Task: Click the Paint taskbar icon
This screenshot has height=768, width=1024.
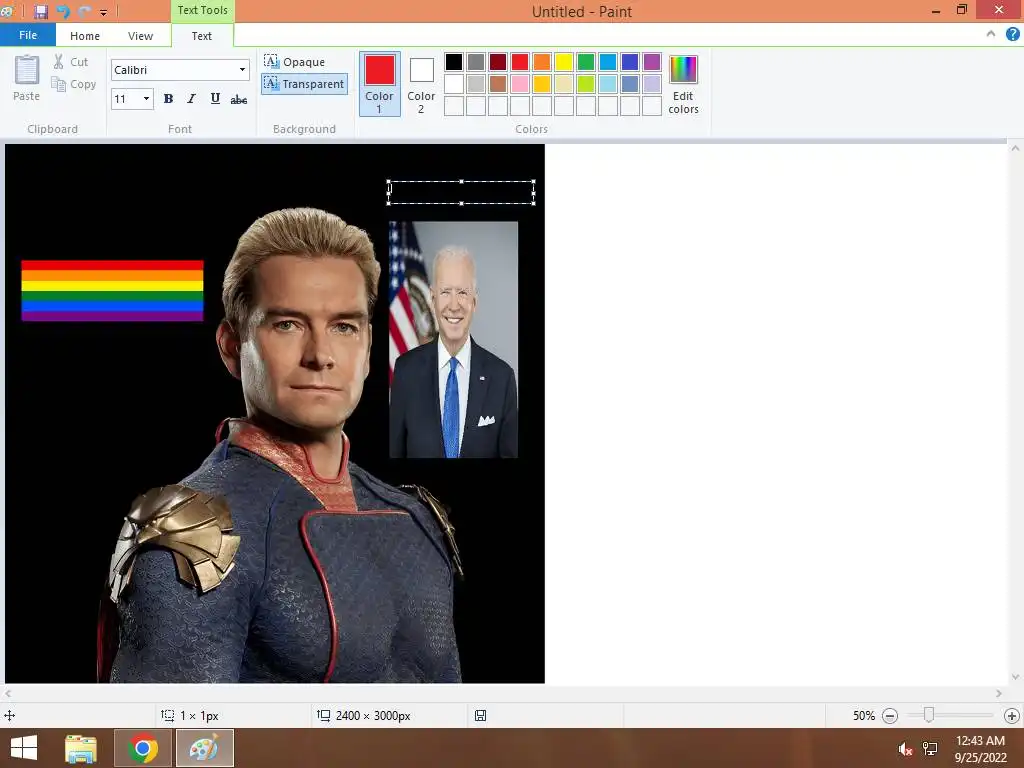Action: [204, 748]
